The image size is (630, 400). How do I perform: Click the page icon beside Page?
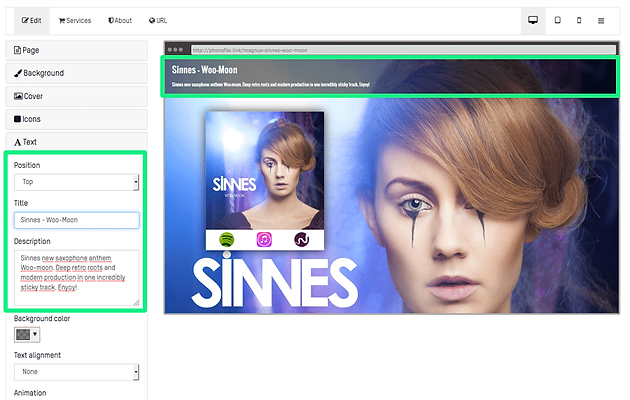pyautogui.click(x=17, y=50)
